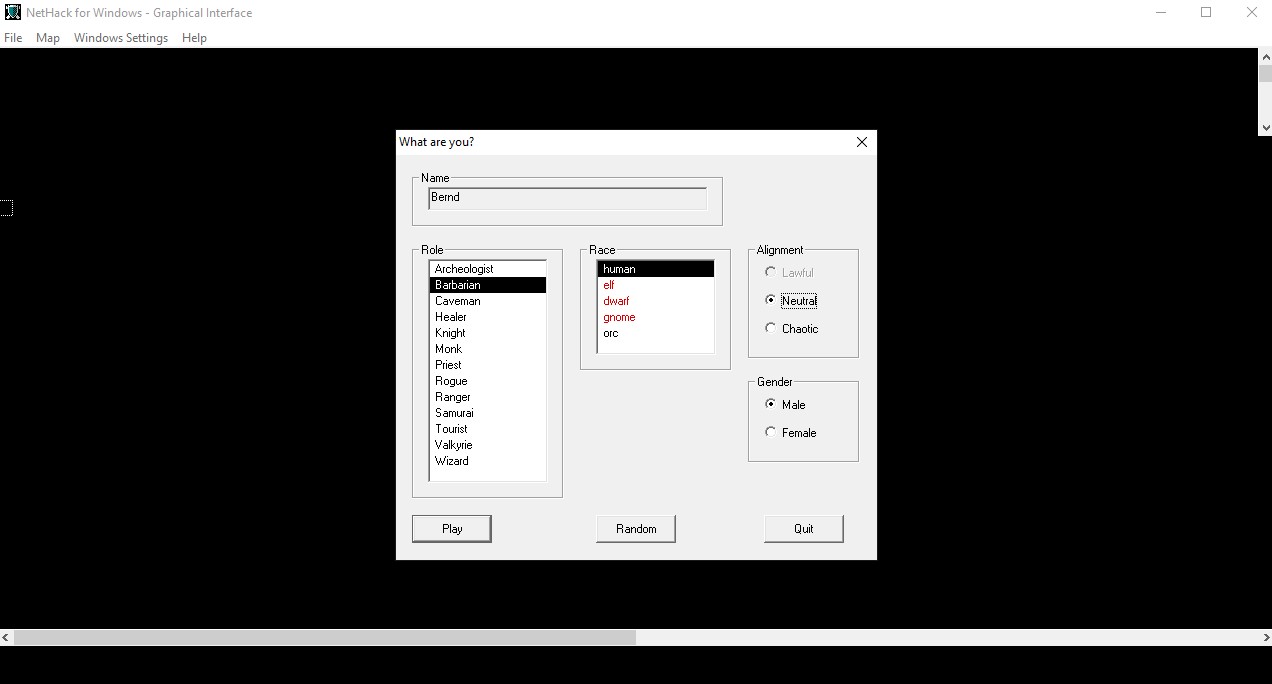Viewport: 1272px width, 684px height.
Task: Select Female gender radio button
Action: (770, 432)
